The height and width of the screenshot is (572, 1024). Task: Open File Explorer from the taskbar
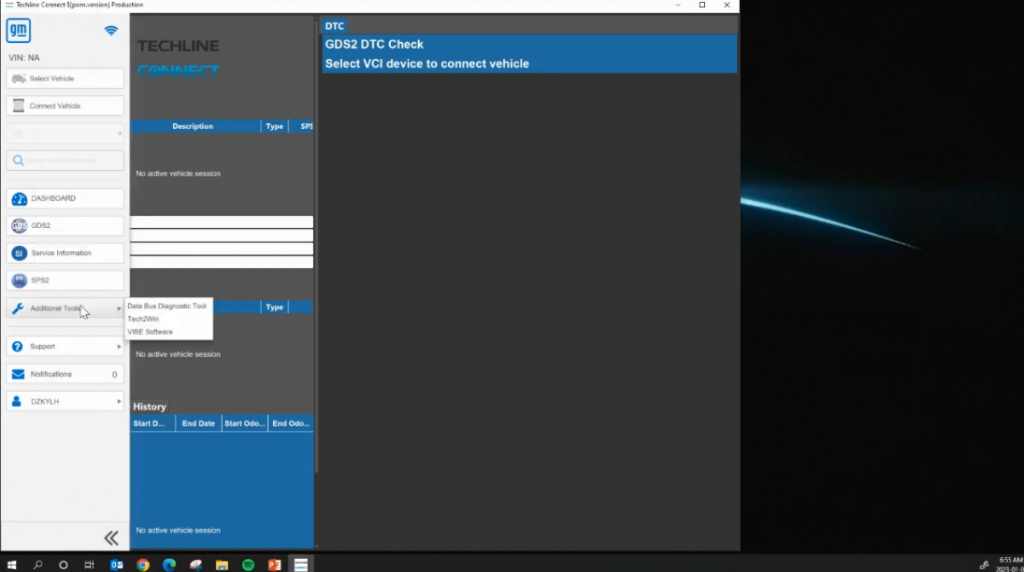(x=222, y=565)
